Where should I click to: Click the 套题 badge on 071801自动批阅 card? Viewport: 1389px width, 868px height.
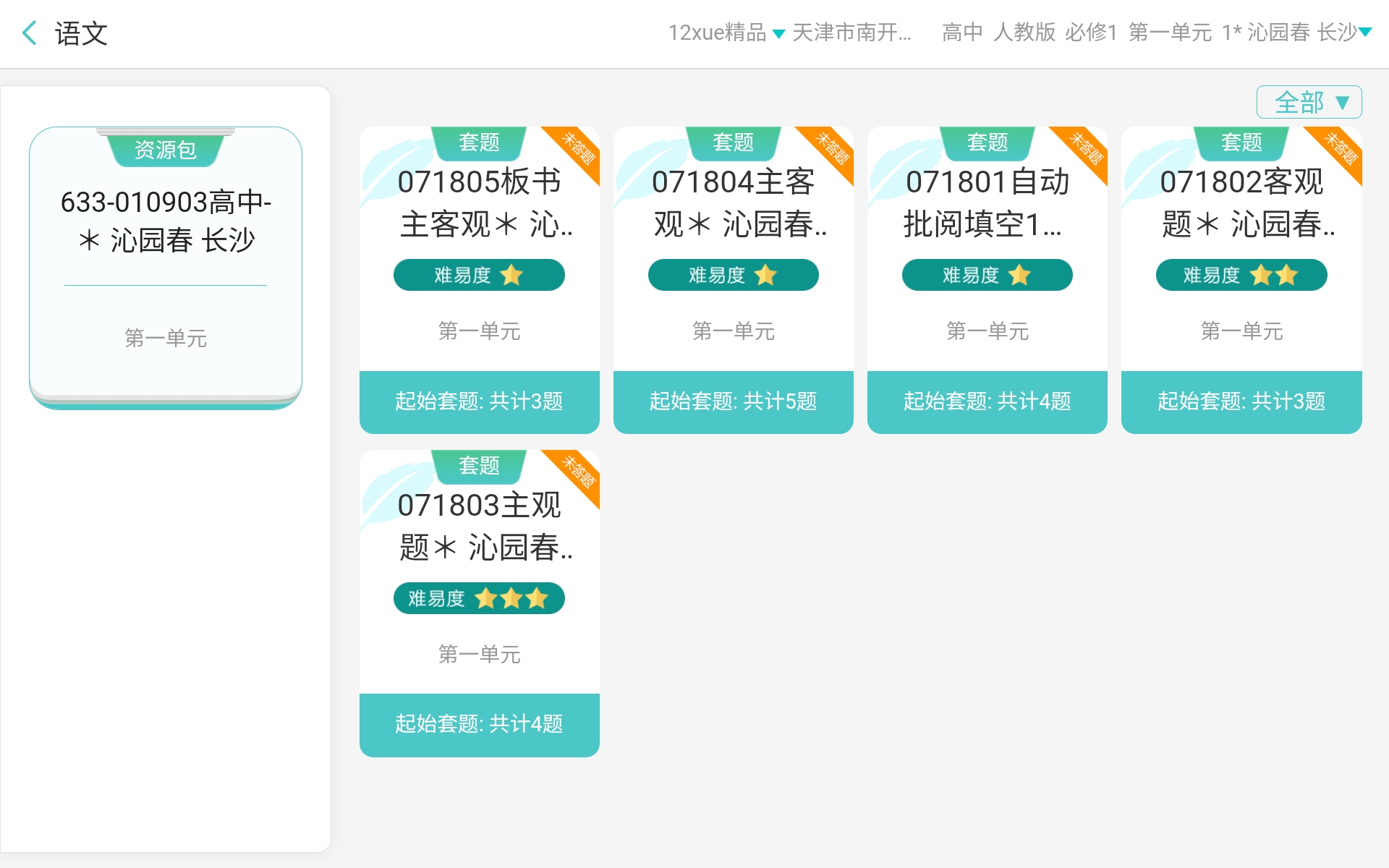tap(987, 142)
